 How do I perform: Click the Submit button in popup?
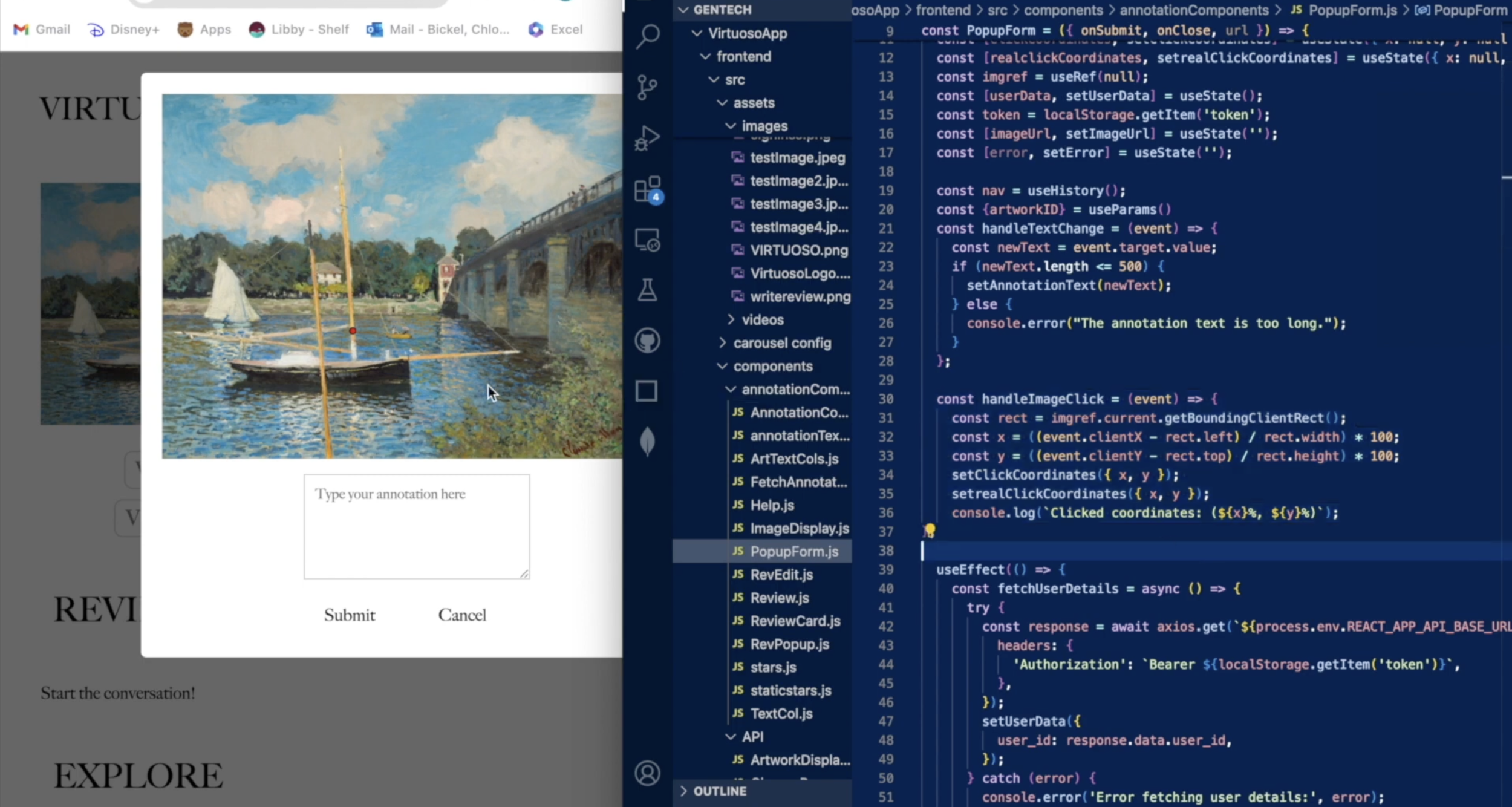350,615
